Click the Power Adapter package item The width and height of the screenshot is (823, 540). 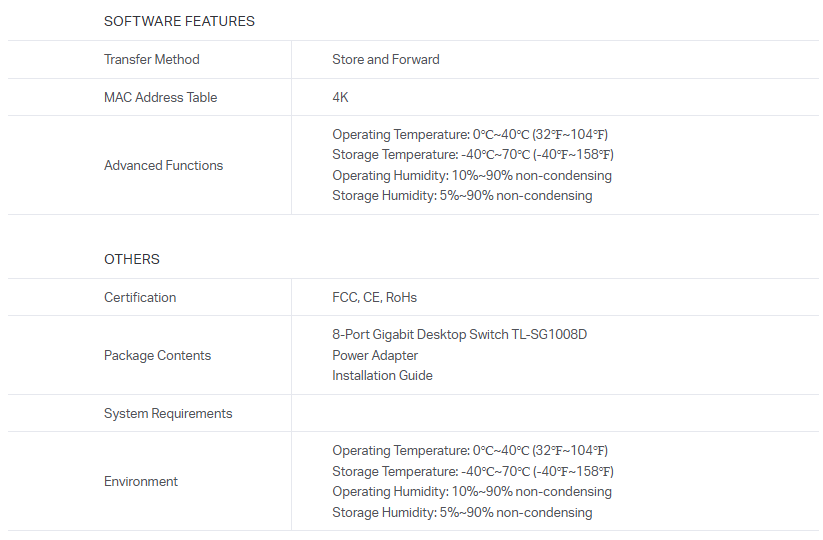[x=375, y=355]
